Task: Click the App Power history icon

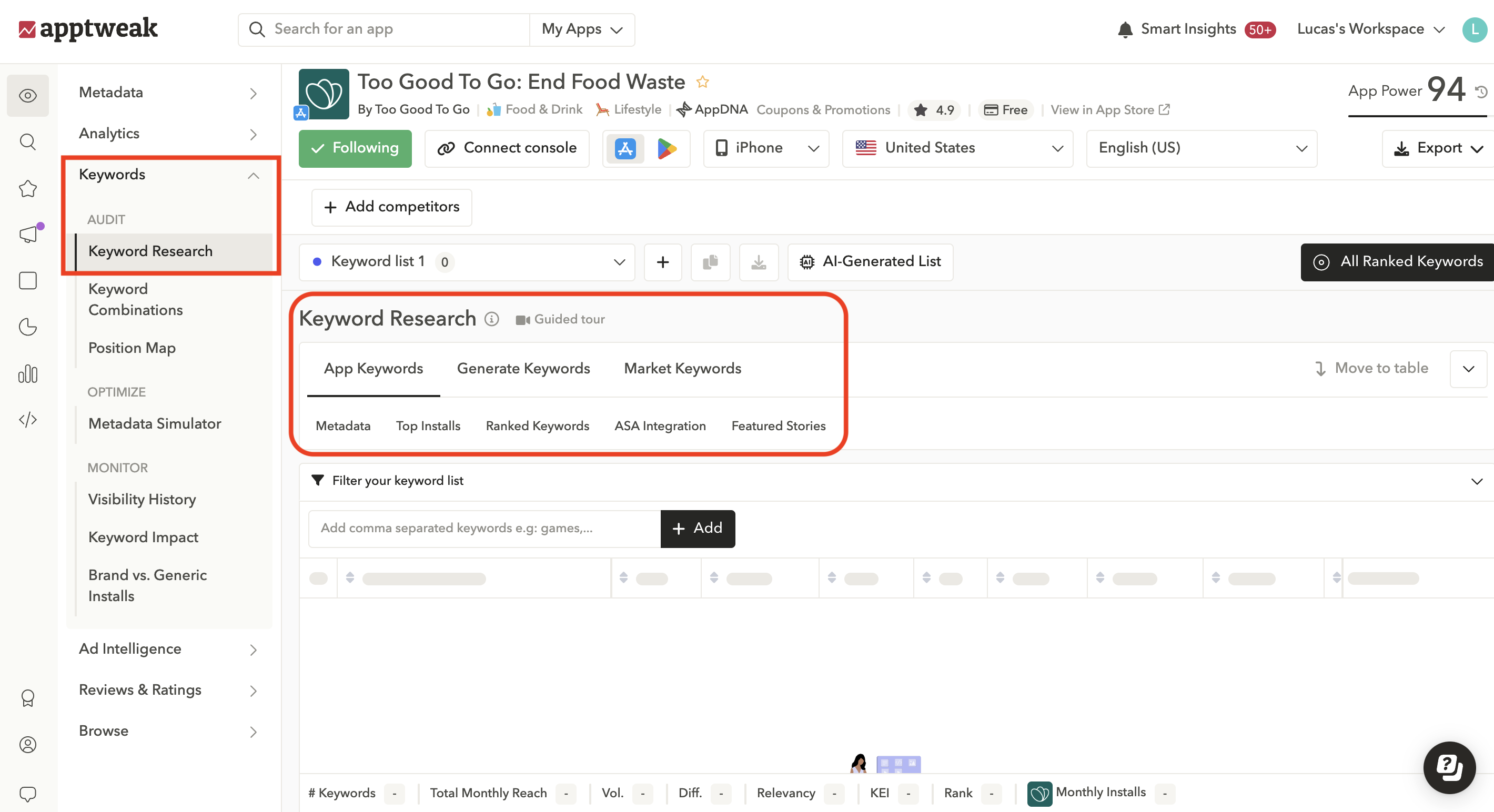Action: point(1481,92)
